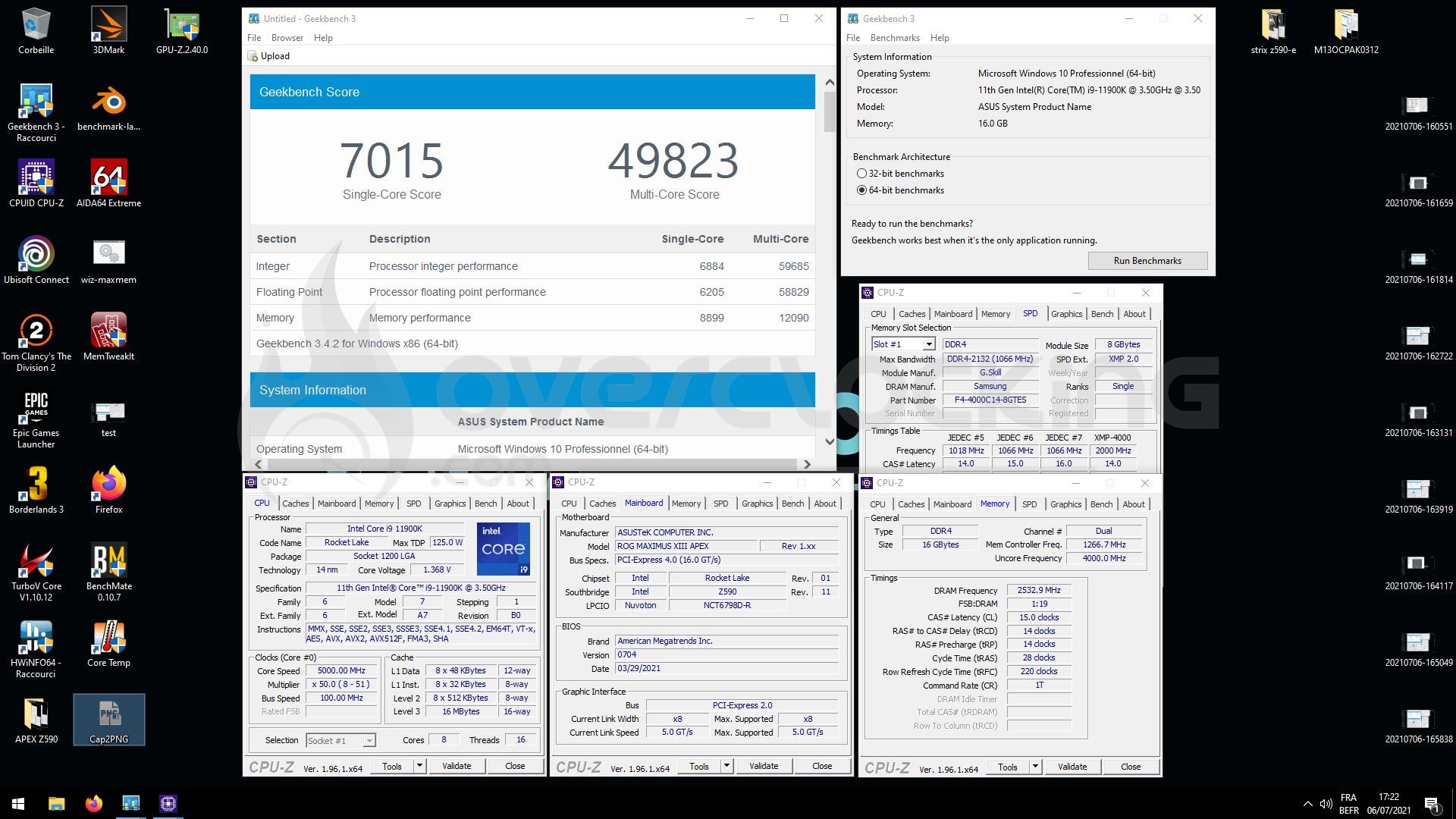Image resolution: width=1456 pixels, height=819 pixels.
Task: Launch Tom Clancy's The Division 2
Action: click(x=36, y=342)
